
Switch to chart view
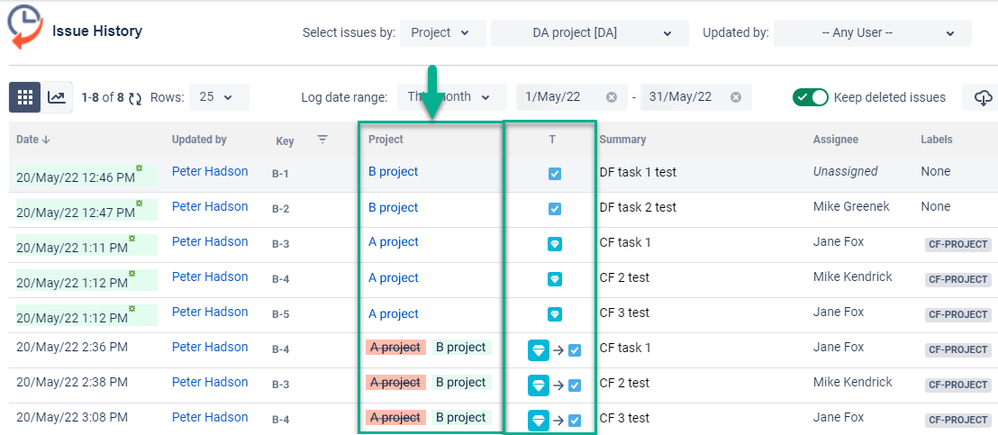point(57,97)
